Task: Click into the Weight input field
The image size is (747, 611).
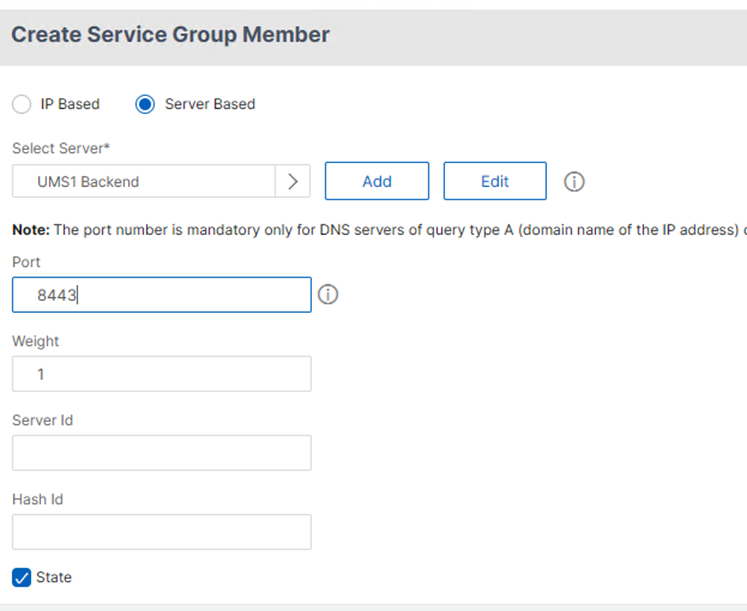Action: tap(161, 374)
